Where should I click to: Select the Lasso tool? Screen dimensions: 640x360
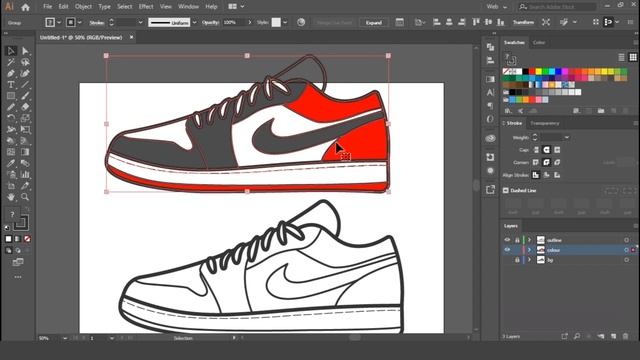[x=25, y=62]
